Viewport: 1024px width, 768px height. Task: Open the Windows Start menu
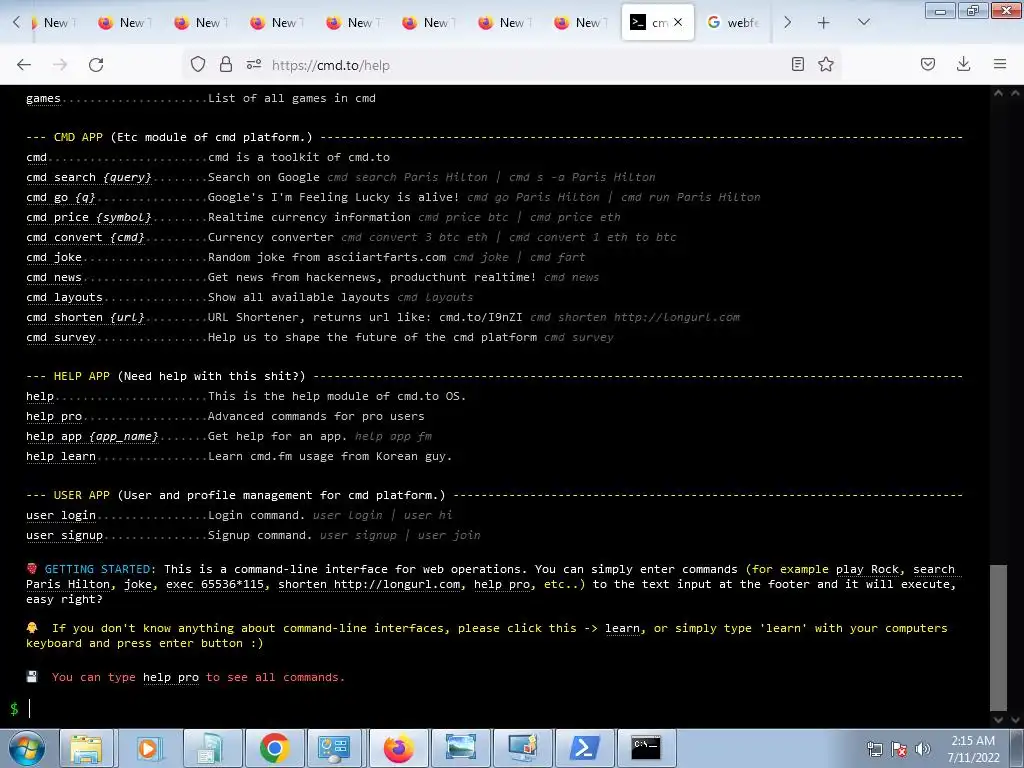[x=26, y=748]
